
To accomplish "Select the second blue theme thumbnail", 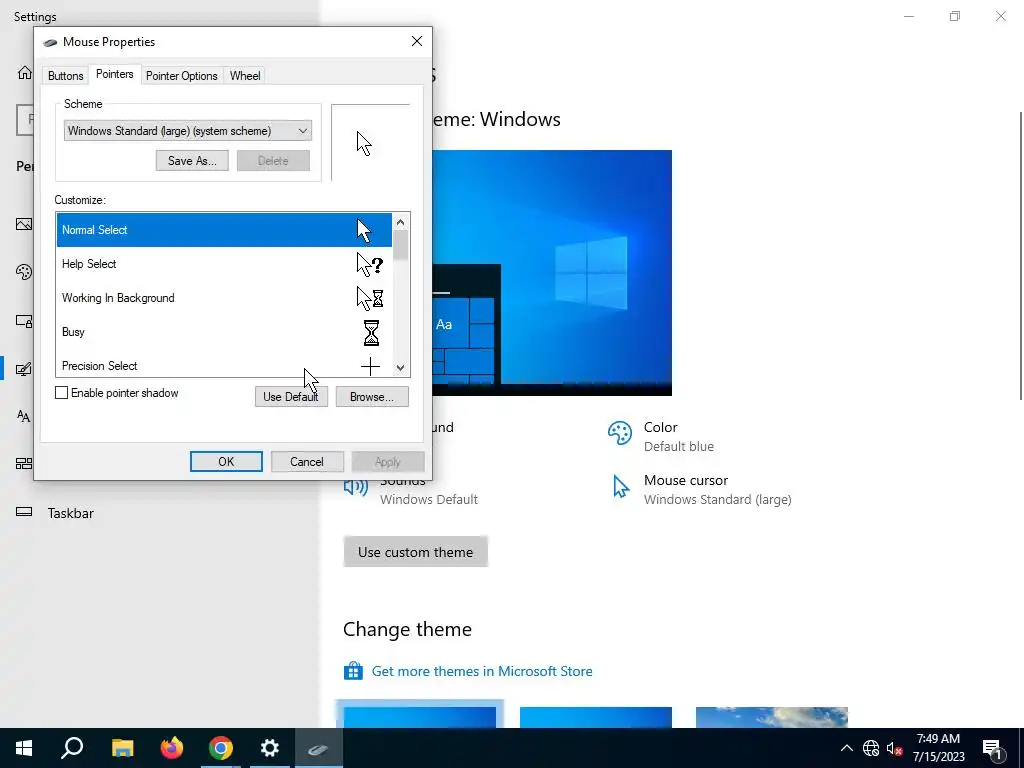I will 596,716.
